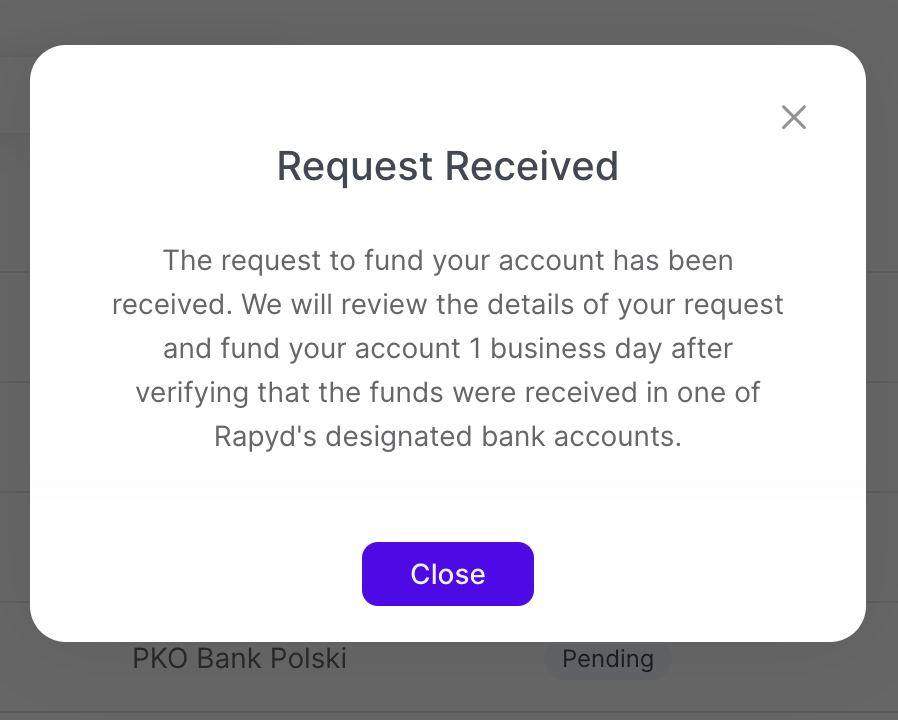
Task: Click the line beginning 'verifying that the funds'
Action: [448, 393]
